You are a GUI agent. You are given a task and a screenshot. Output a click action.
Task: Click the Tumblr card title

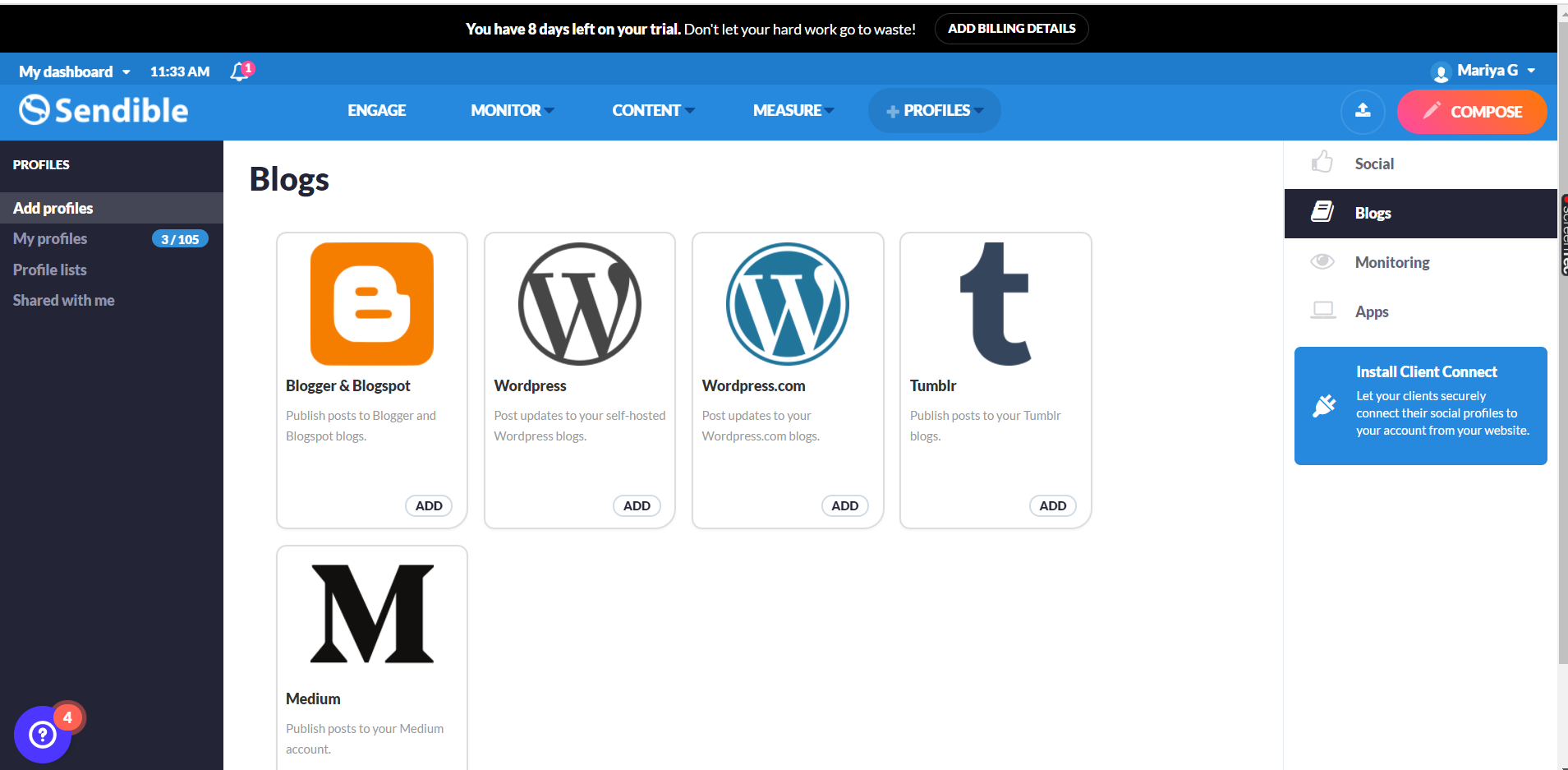933,385
